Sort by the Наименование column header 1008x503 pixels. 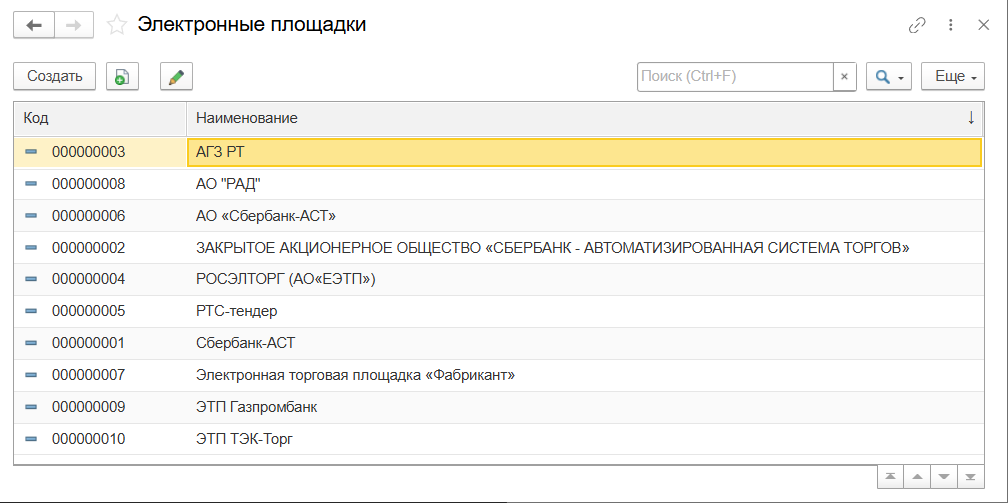click(x=585, y=118)
